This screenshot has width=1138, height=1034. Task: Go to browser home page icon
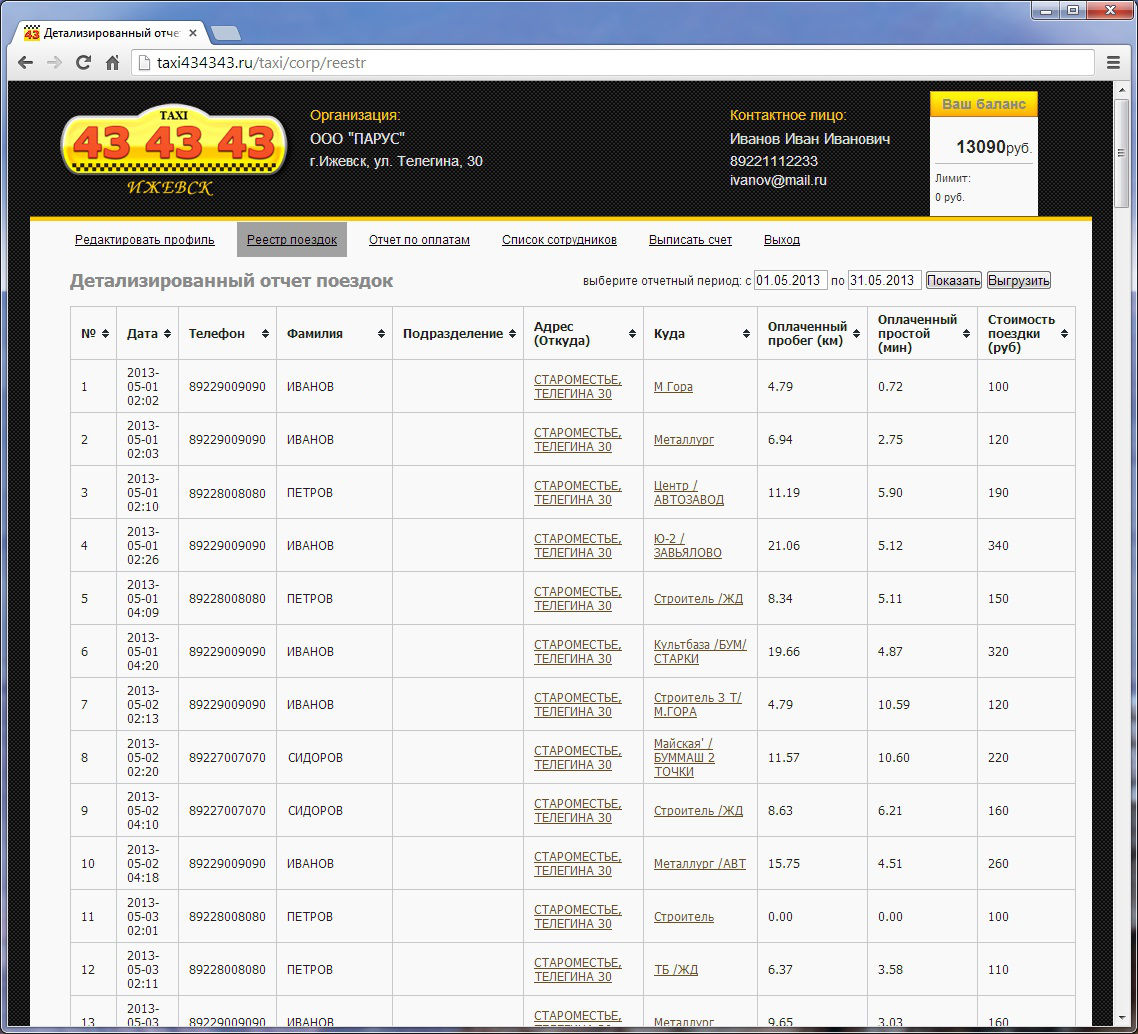[x=113, y=62]
